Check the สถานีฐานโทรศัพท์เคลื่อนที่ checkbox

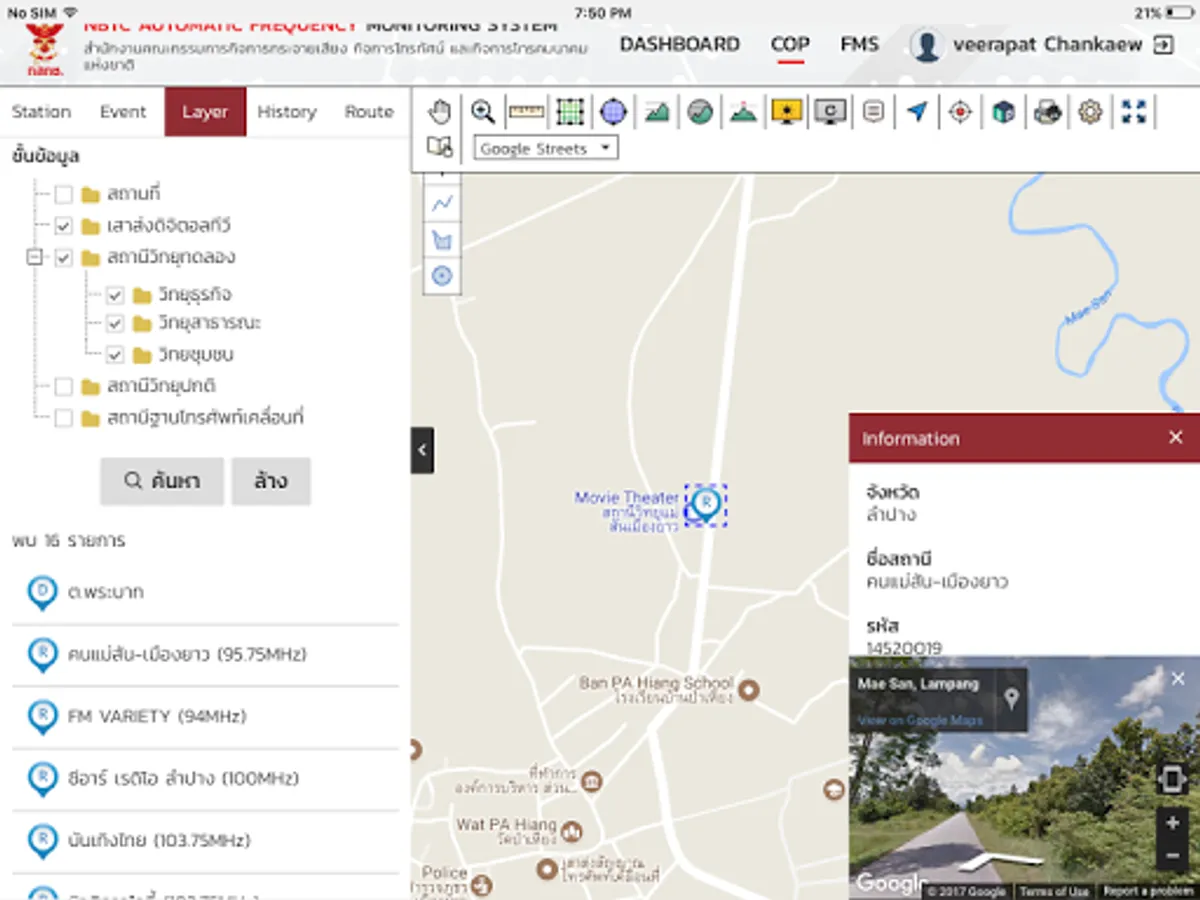[63, 418]
